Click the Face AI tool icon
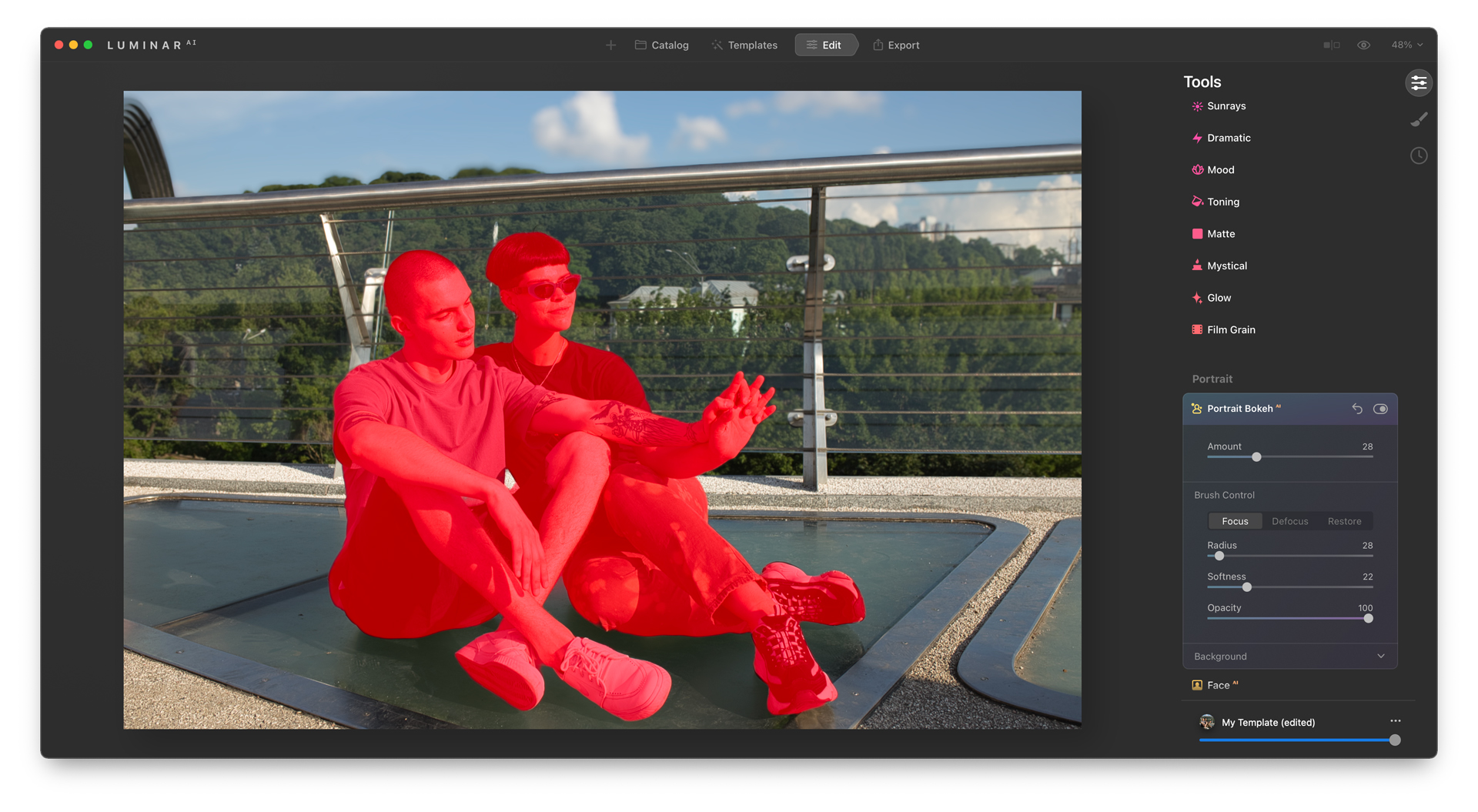Image resolution: width=1478 pixels, height=812 pixels. tap(1197, 685)
